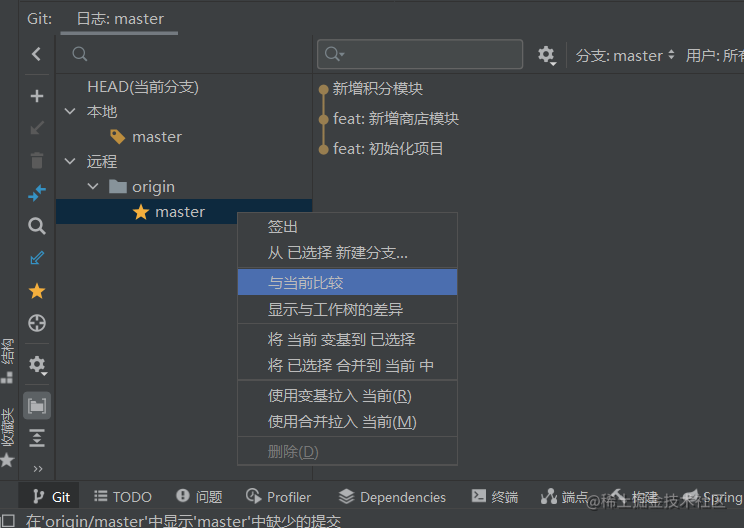Viewport: 744px width, 528px height.
Task: Click the plus New Branch icon
Action: [37, 96]
